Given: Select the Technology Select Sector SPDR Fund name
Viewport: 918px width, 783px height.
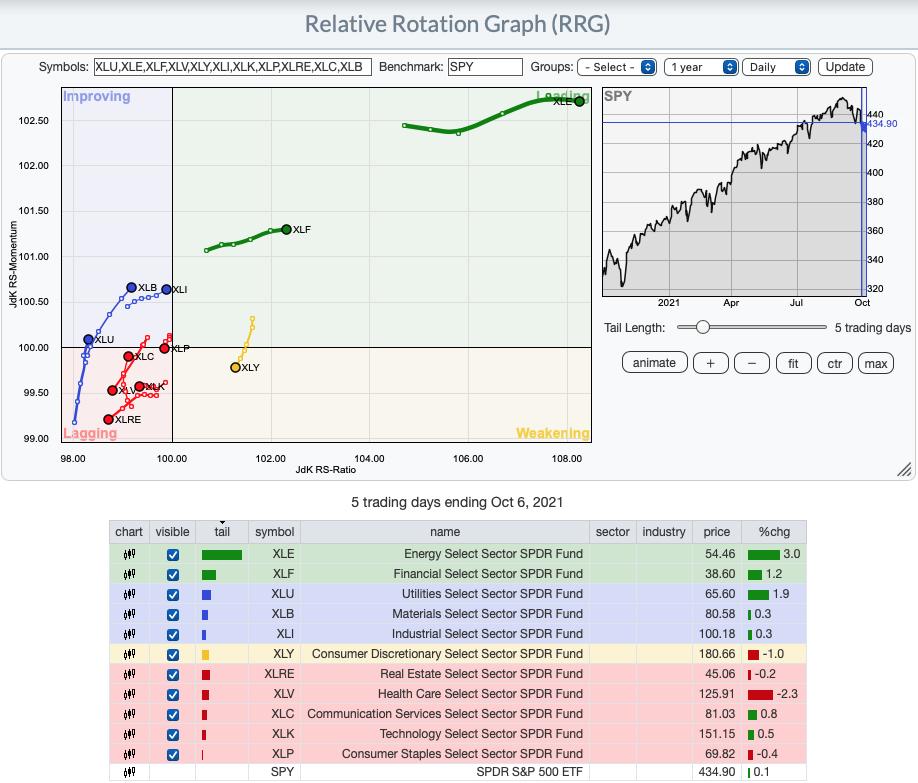Looking at the screenshot, I should tap(481, 734).
